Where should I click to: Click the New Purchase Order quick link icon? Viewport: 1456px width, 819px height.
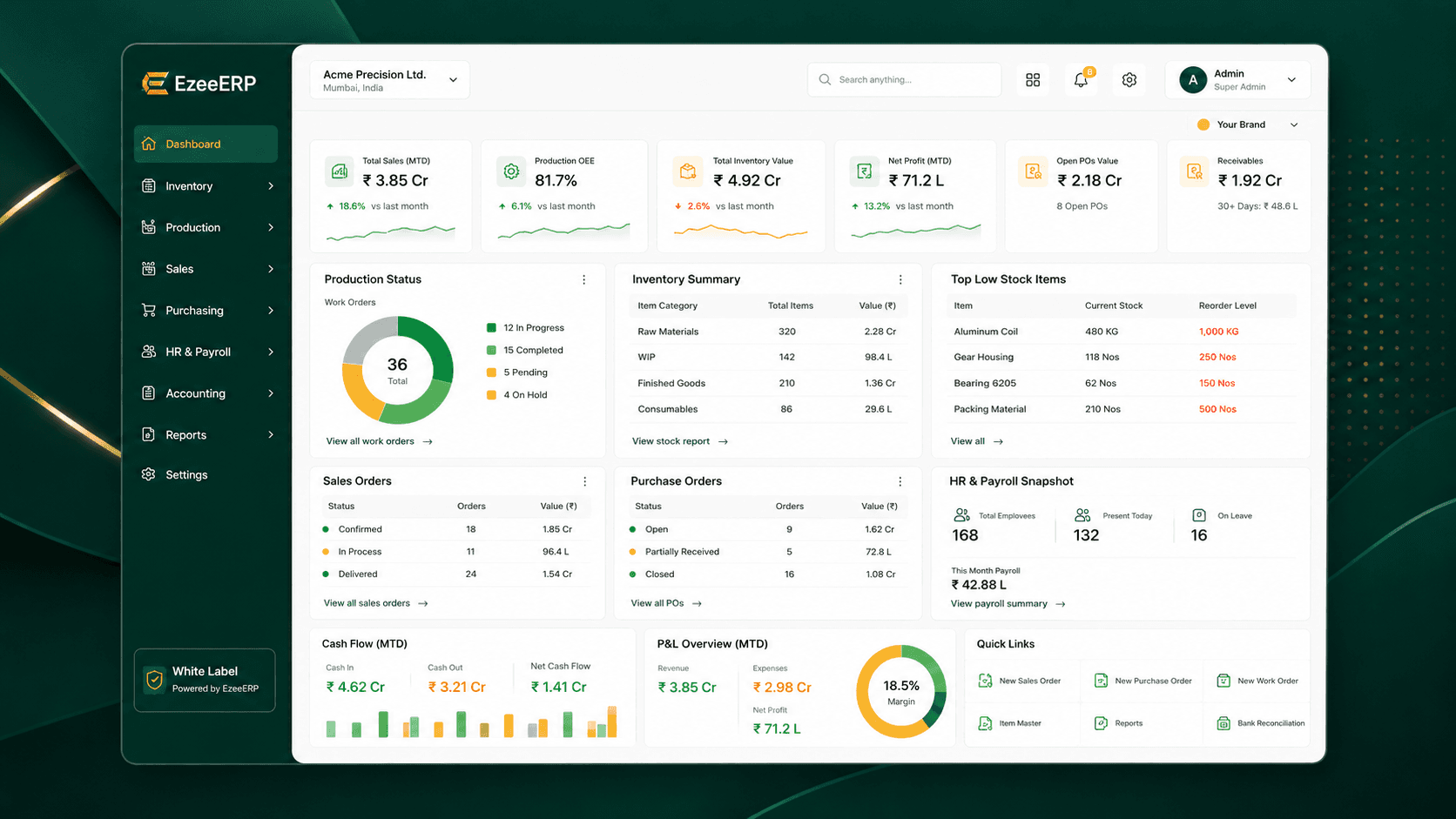(1101, 681)
